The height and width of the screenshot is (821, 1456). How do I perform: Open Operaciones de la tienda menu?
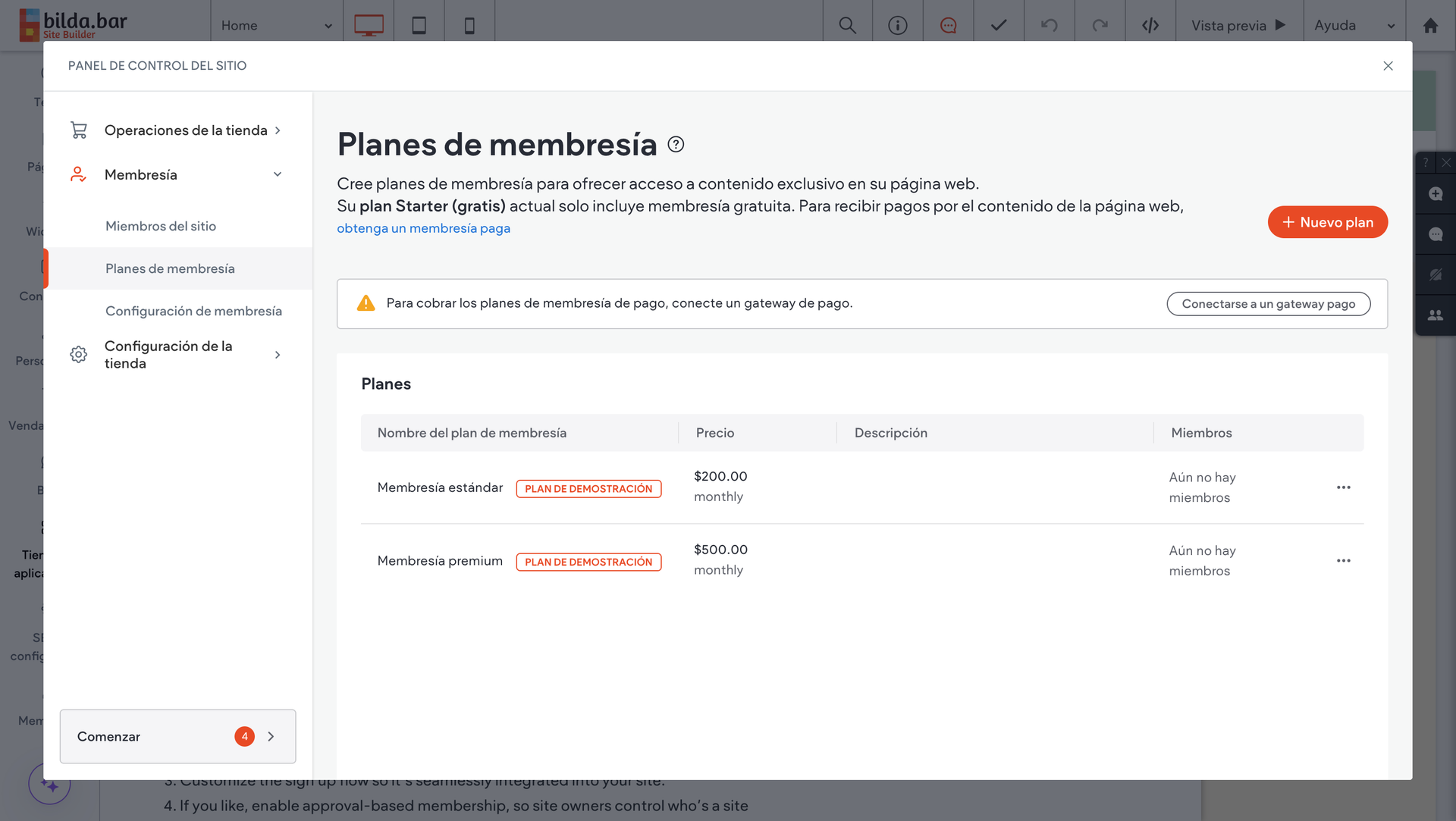pos(186,130)
